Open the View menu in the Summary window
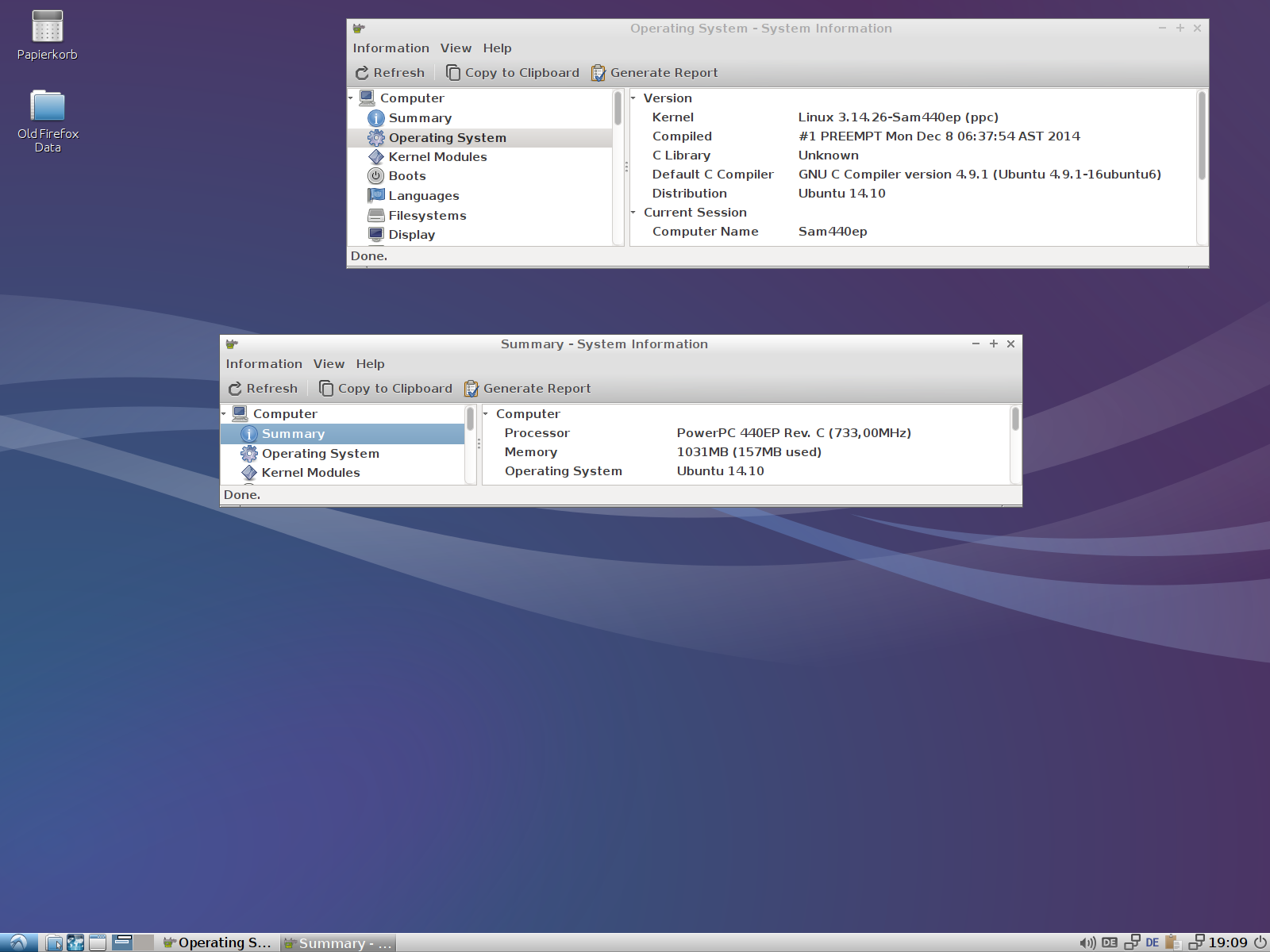 [329, 364]
